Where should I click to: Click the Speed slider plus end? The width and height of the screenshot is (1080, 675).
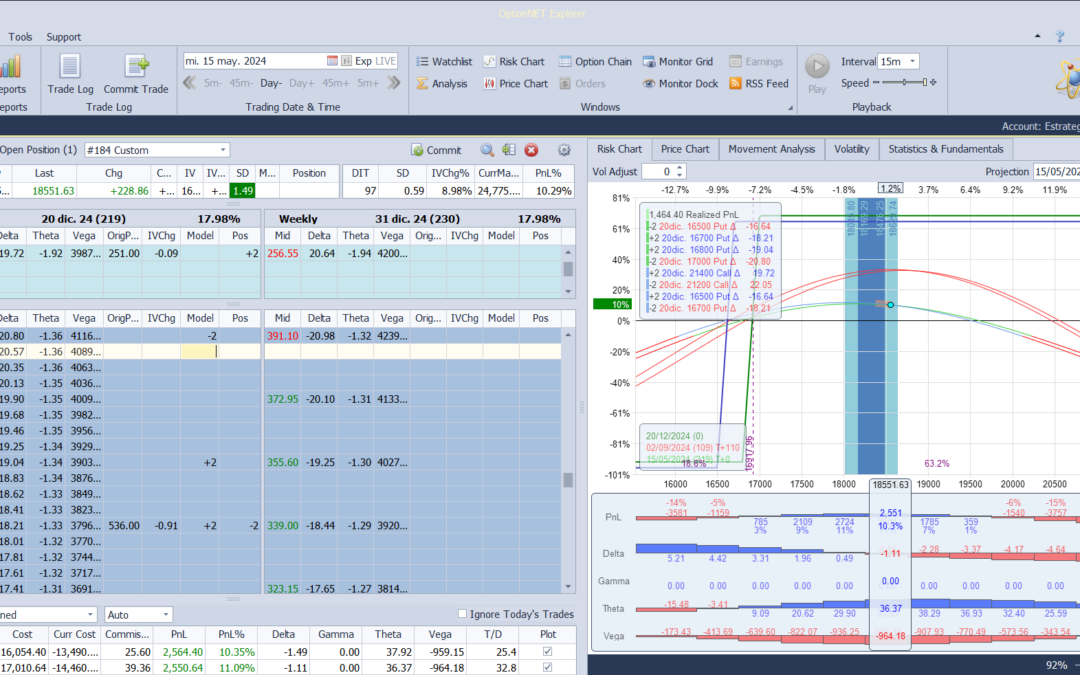[933, 83]
